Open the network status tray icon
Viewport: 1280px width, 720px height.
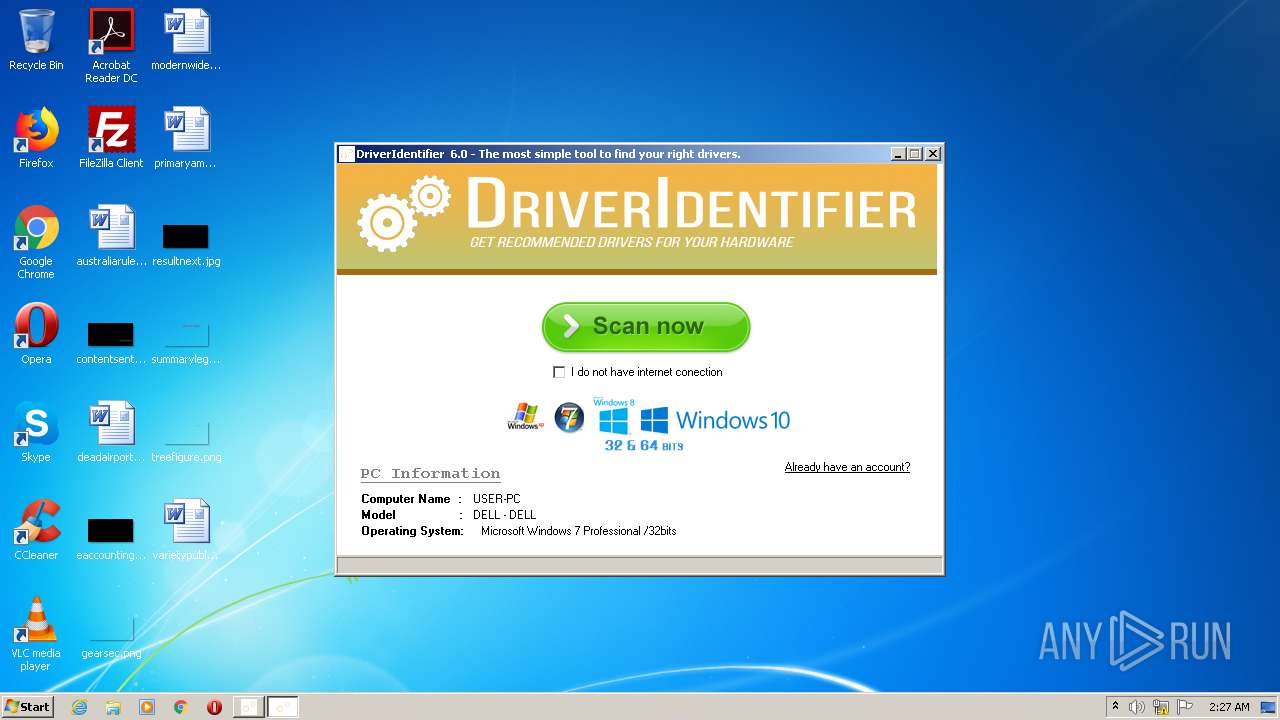[x=1161, y=707]
